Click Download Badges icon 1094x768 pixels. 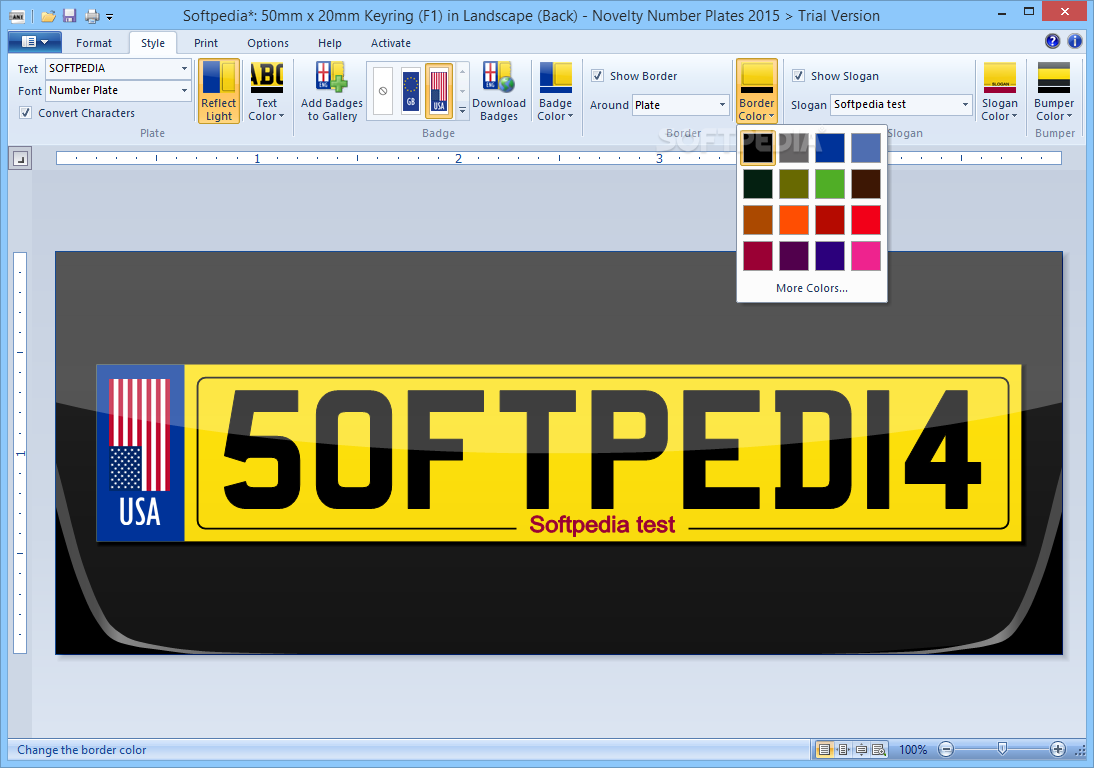pyautogui.click(x=499, y=91)
